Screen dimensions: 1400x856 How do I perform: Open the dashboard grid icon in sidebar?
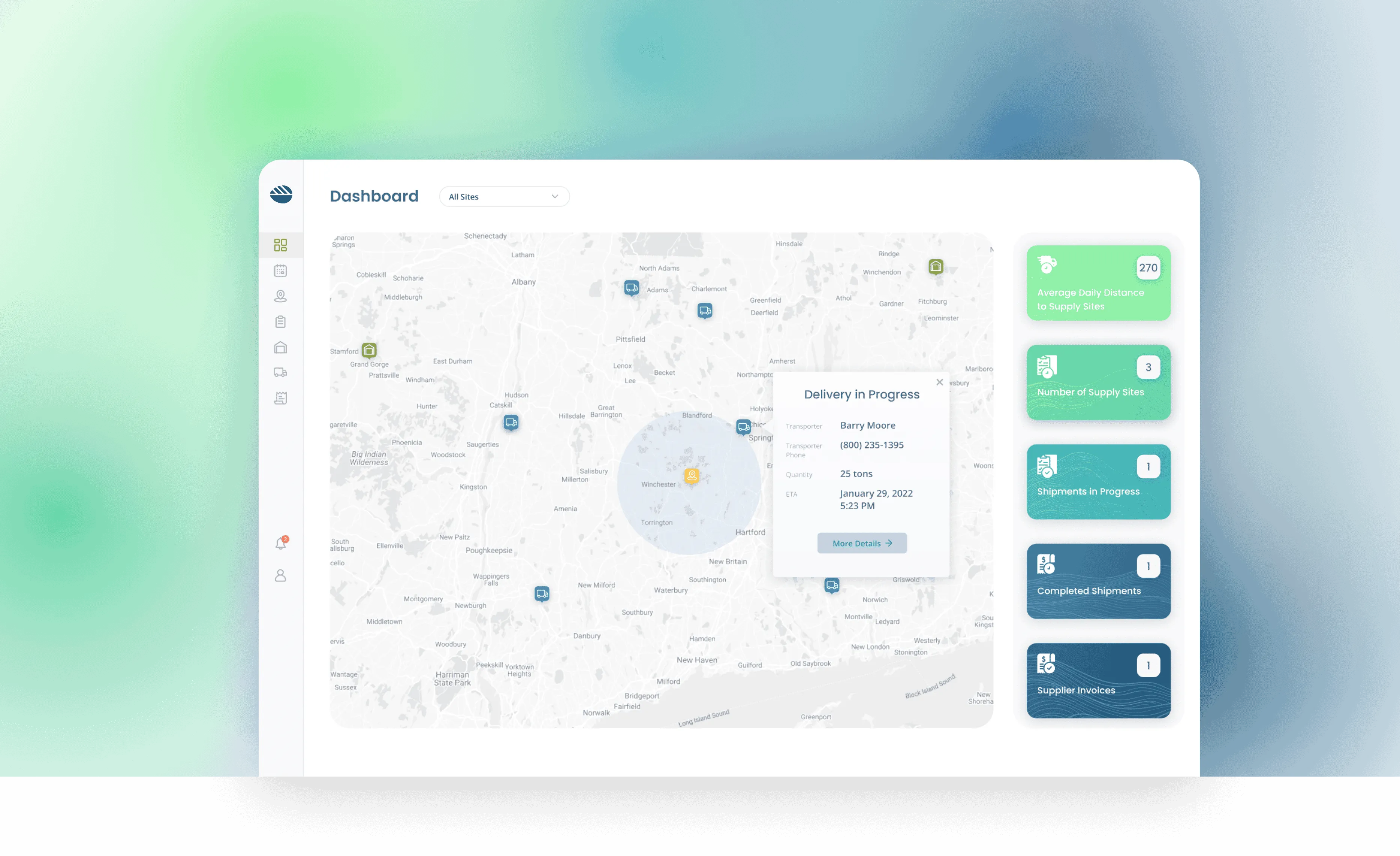click(x=280, y=245)
